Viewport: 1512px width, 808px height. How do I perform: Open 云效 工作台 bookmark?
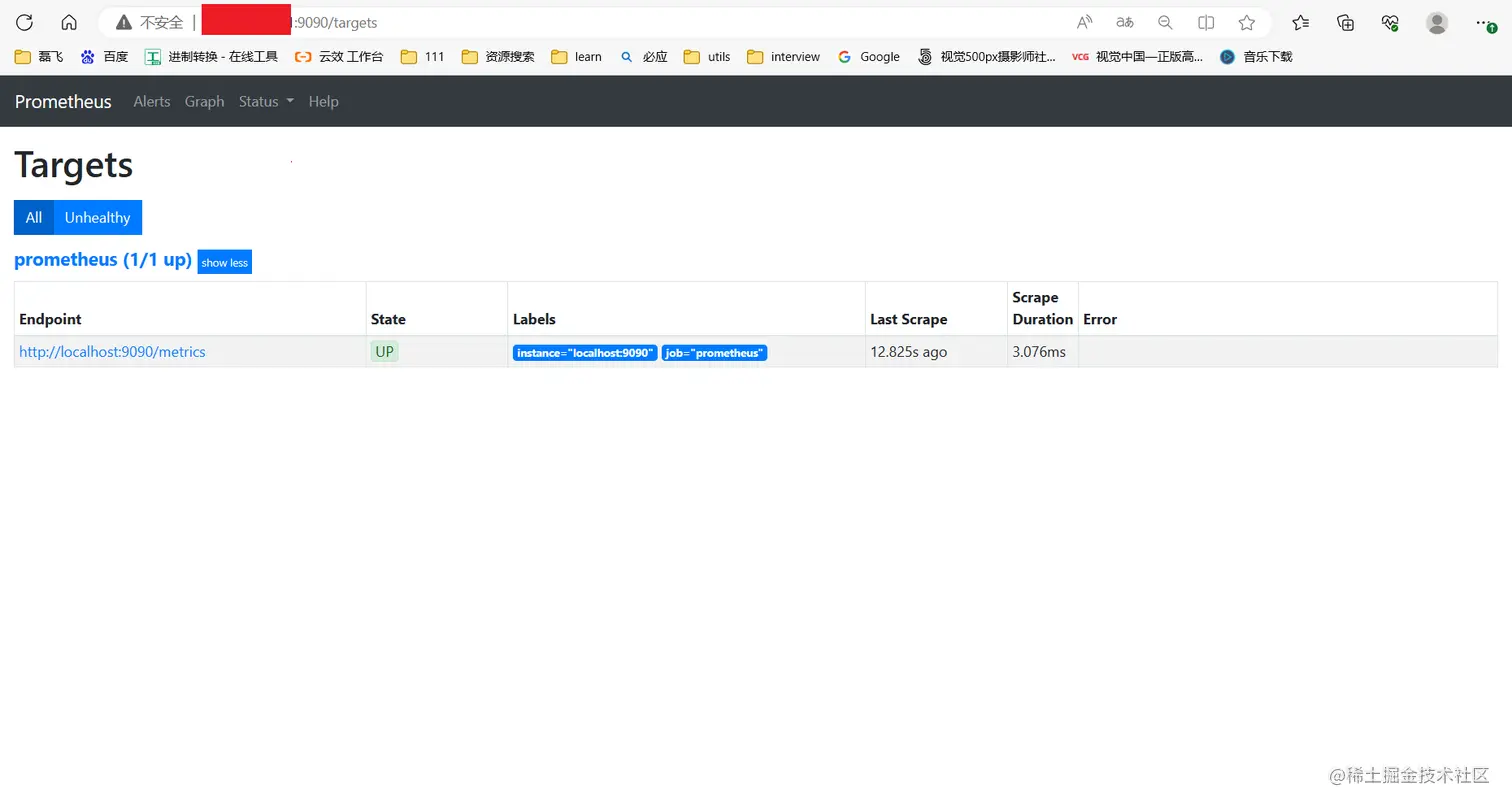(x=339, y=57)
